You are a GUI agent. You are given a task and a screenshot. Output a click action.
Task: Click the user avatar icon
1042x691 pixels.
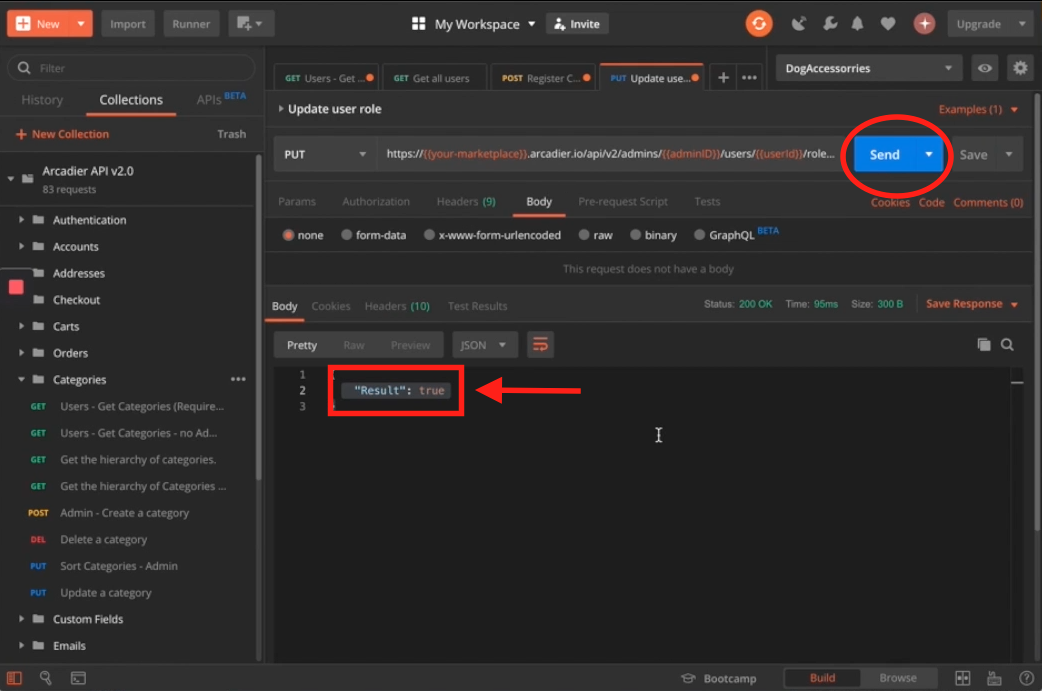pyautogui.click(x=924, y=24)
